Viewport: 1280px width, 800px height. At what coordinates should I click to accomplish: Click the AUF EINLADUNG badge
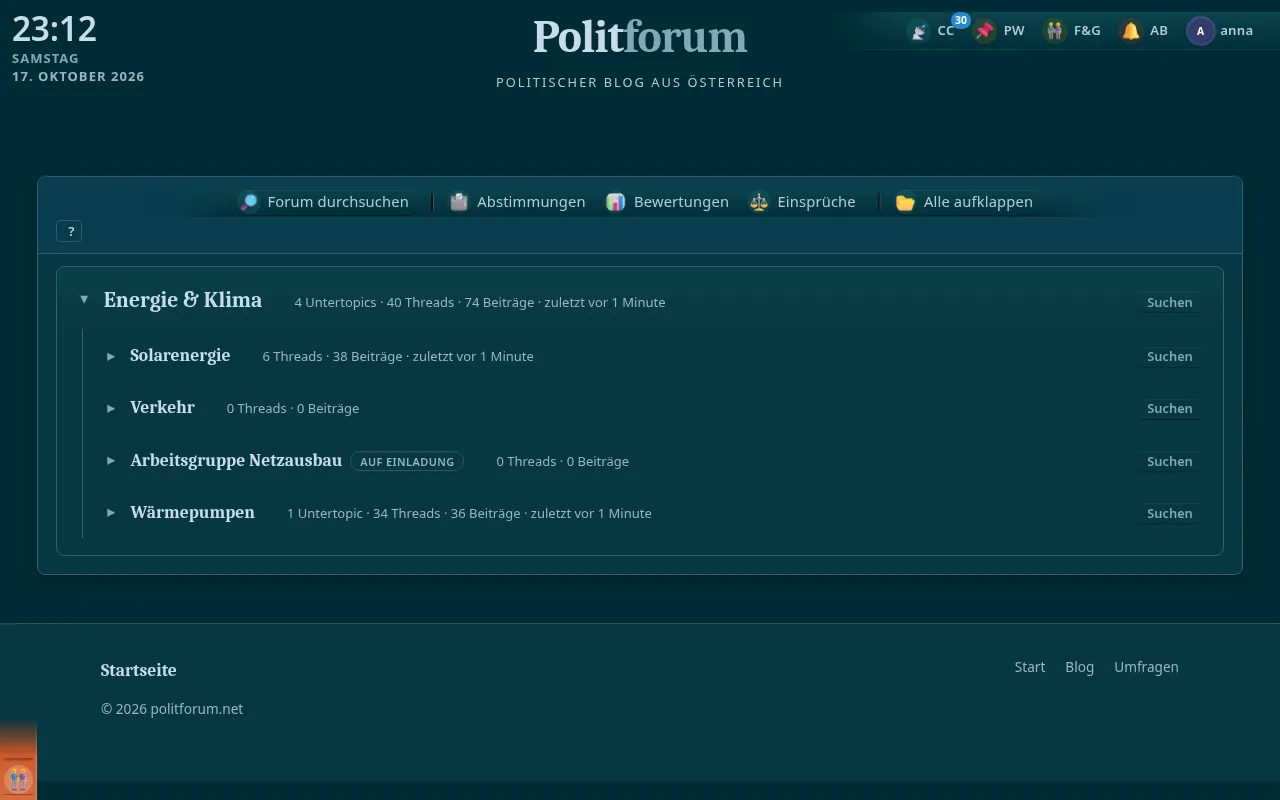407,461
